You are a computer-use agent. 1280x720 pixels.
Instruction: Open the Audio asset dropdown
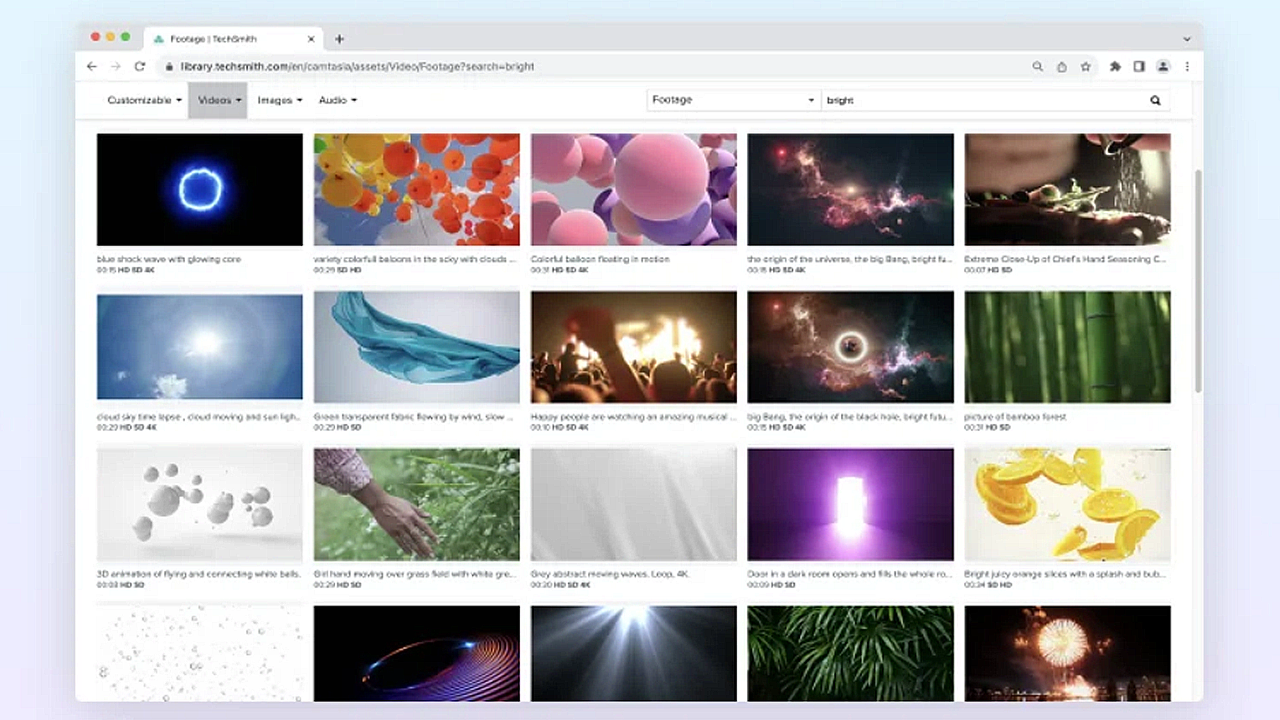[337, 100]
